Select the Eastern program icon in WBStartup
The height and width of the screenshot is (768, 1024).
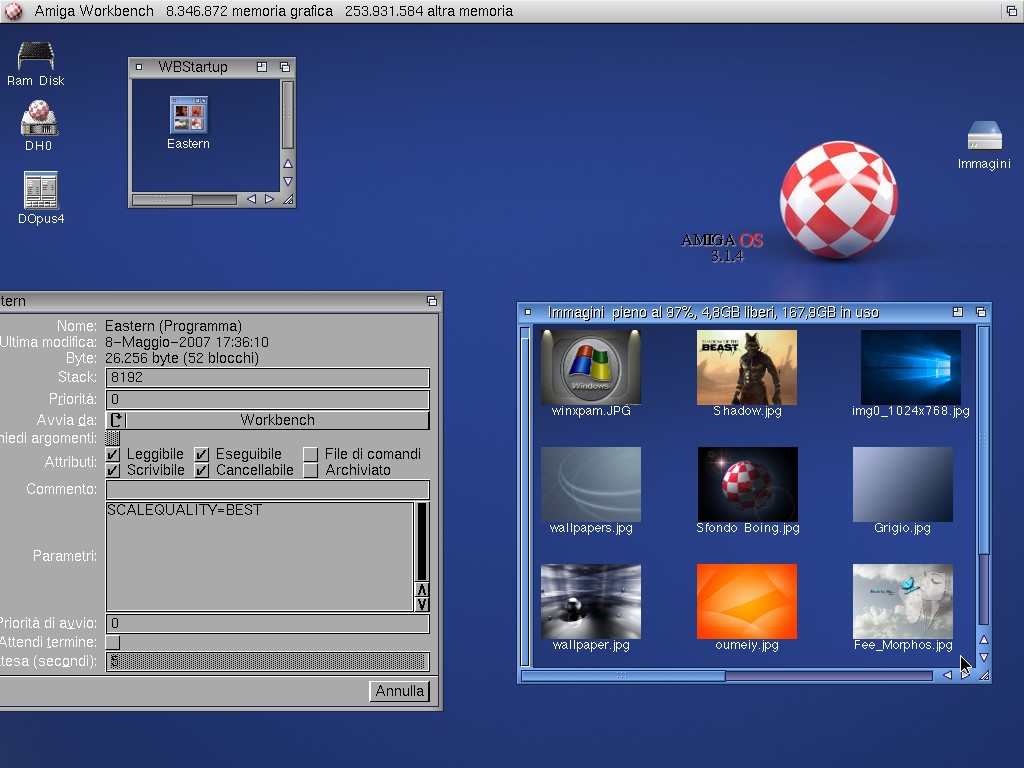188,115
